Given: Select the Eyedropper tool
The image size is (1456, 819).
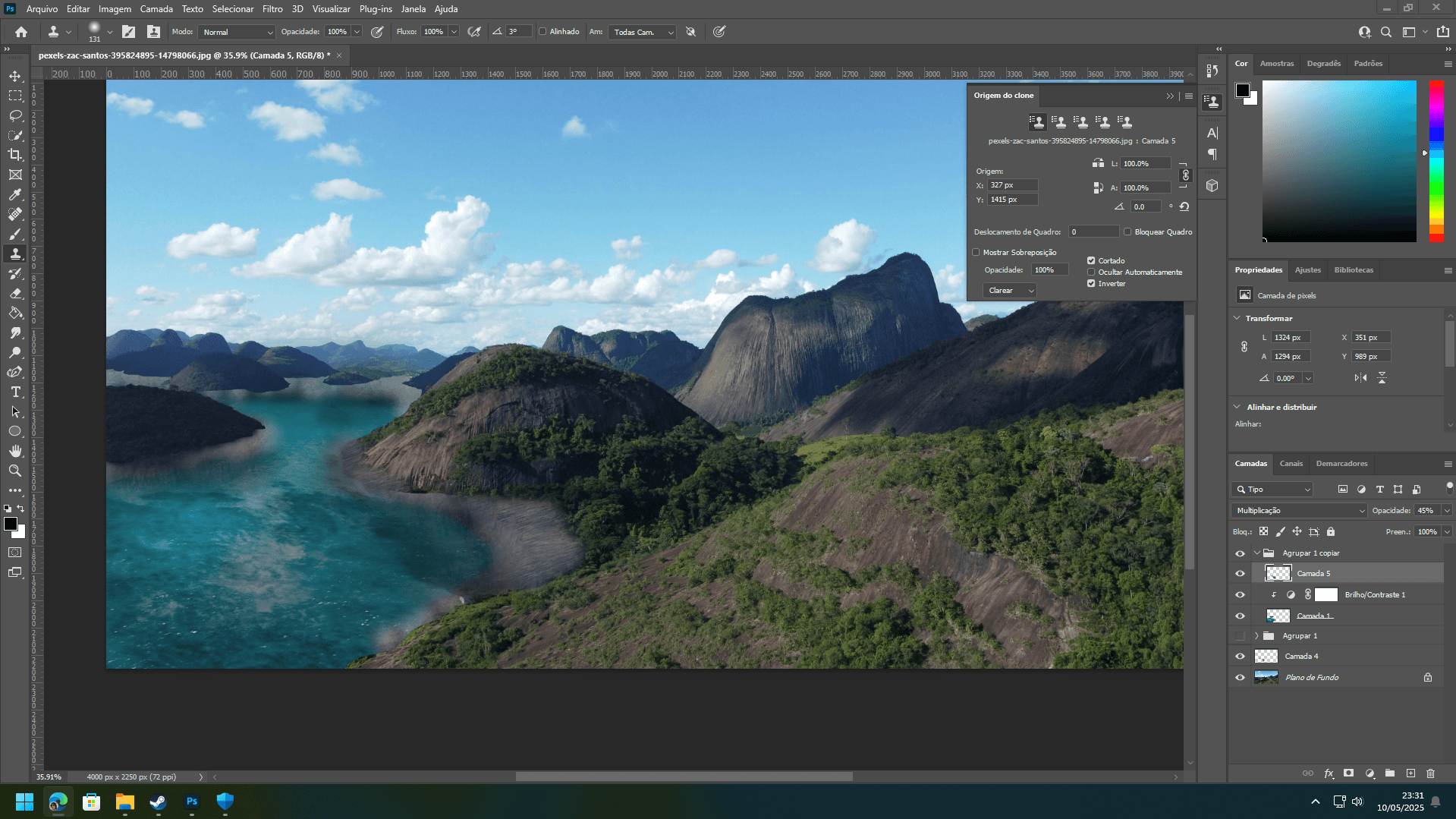Looking at the screenshot, I should (15, 194).
